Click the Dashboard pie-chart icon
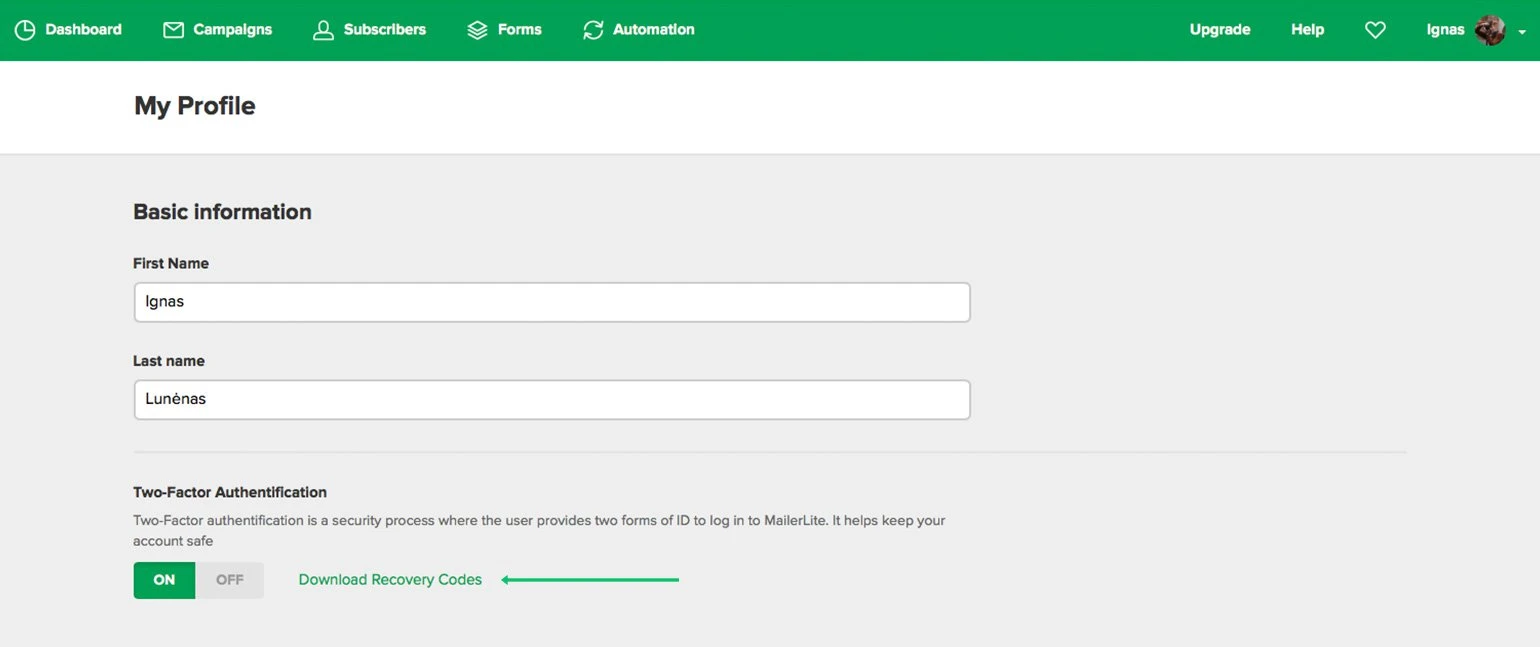The image size is (1540, 647). point(25,30)
